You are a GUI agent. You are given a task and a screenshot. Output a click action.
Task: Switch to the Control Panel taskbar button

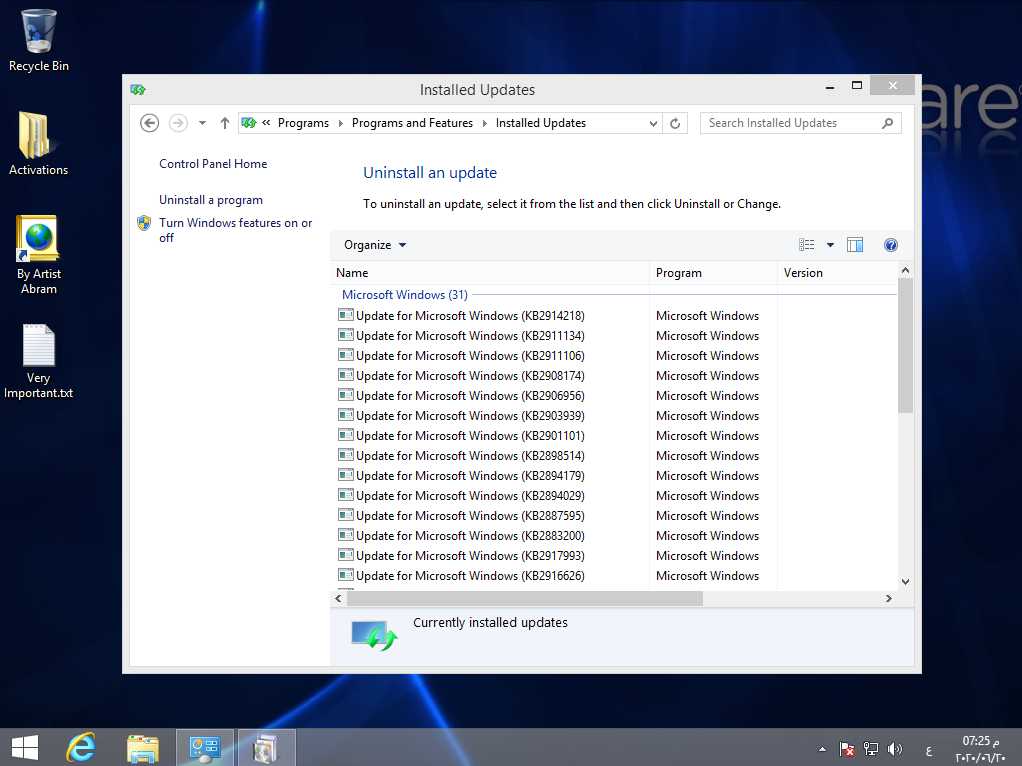click(x=205, y=748)
